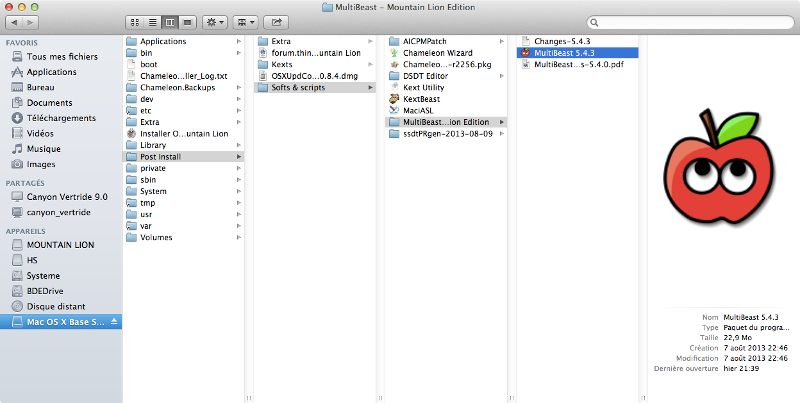The height and width of the screenshot is (403, 800).
Task: Expand the Applications folder arrow
Action: pyautogui.click(x=239, y=41)
